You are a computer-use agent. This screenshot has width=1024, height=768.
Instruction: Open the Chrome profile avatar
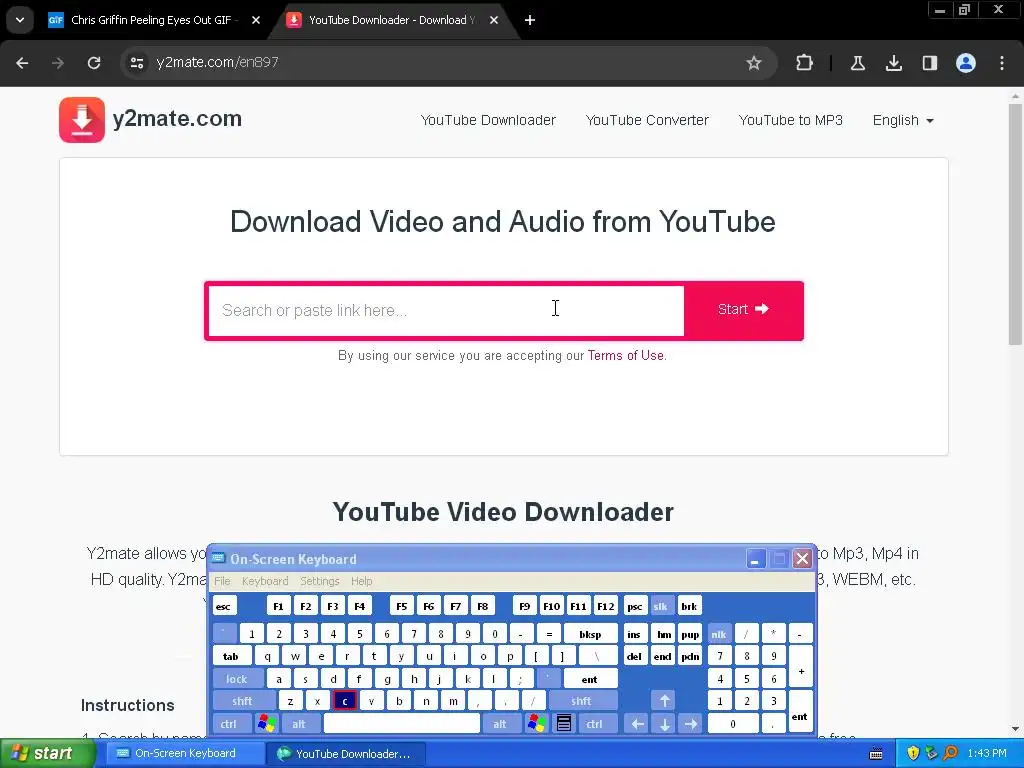coord(965,63)
